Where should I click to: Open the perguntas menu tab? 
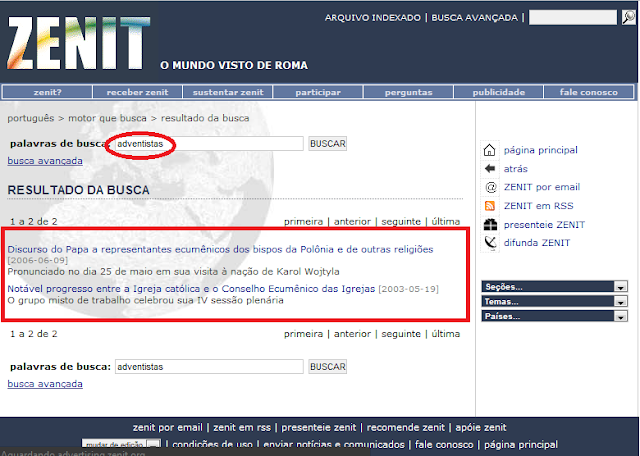[x=408, y=92]
